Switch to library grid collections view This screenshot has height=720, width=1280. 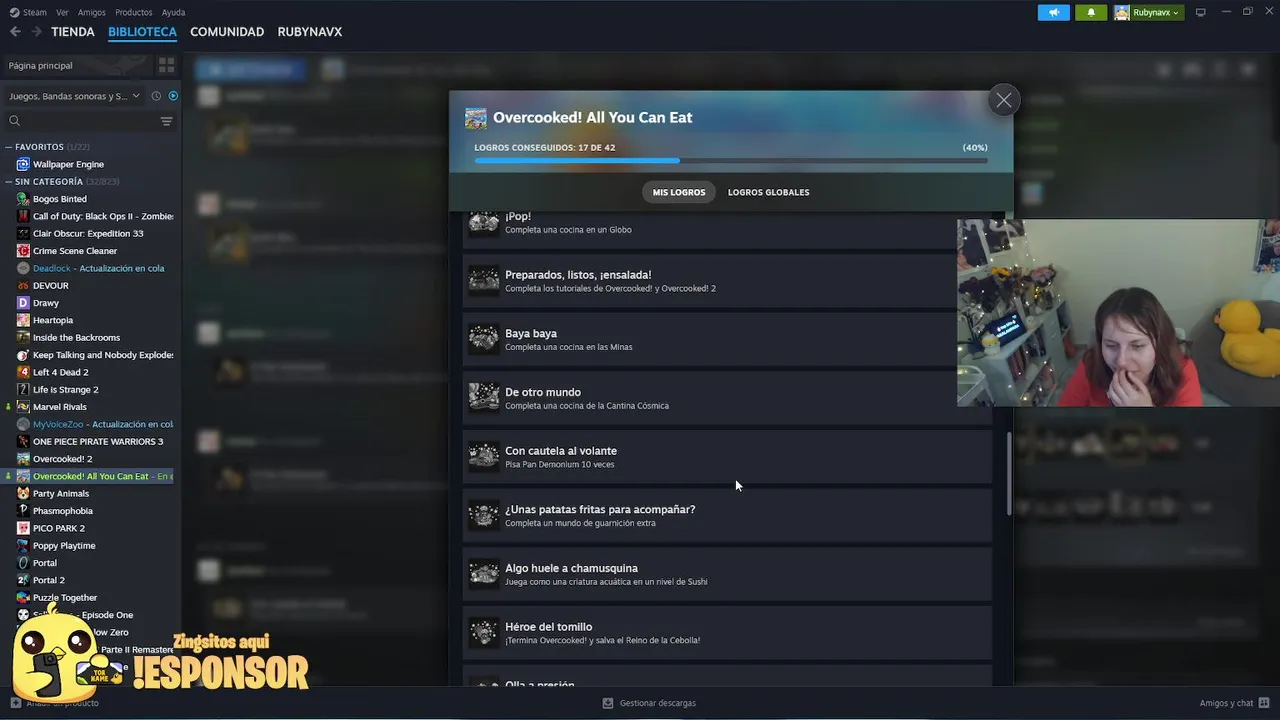tap(166, 65)
